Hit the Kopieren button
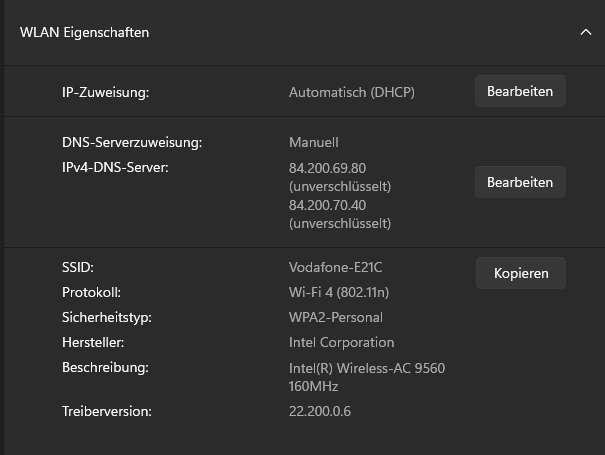This screenshot has width=605, height=455. [x=521, y=273]
